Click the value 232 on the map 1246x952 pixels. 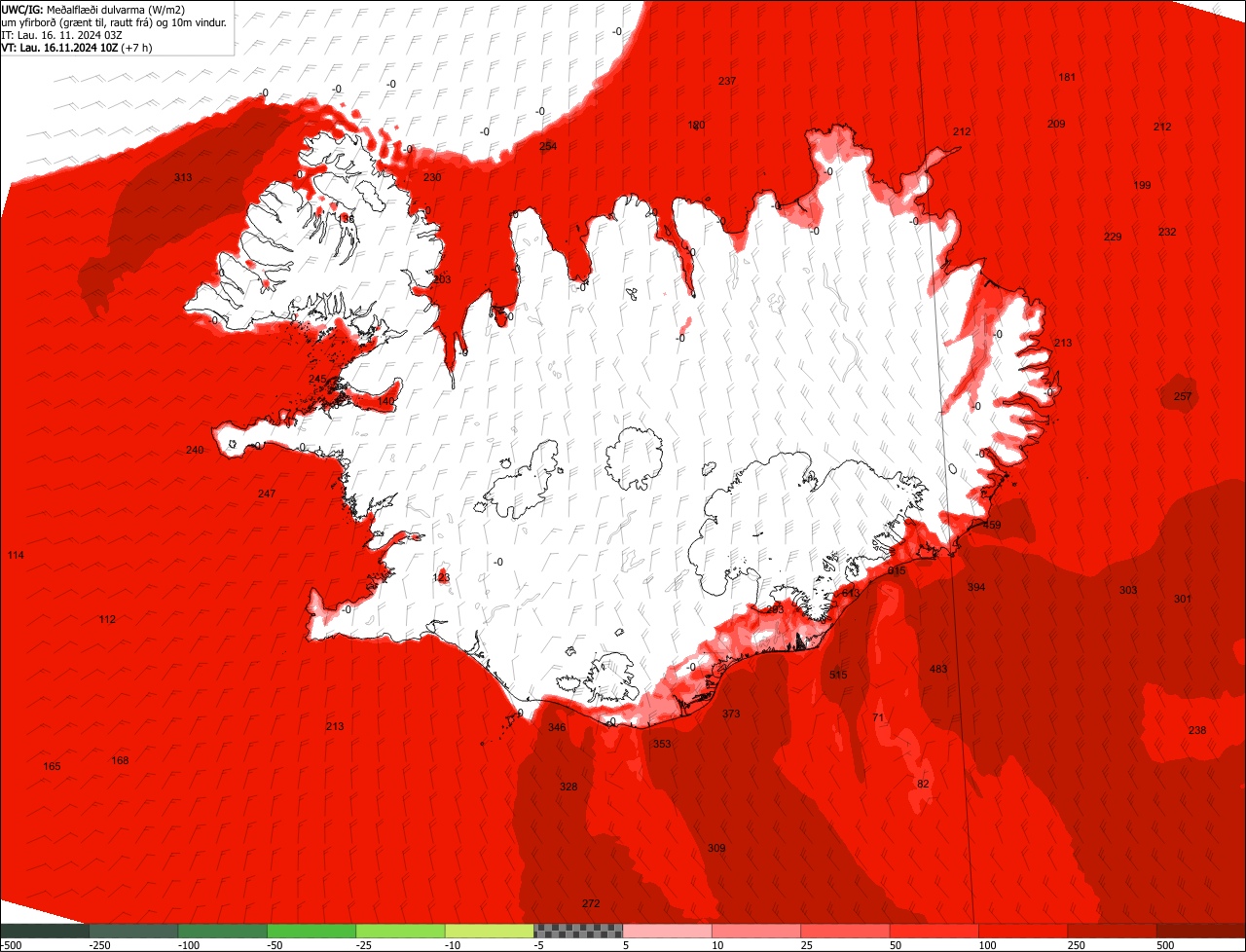tap(1167, 232)
